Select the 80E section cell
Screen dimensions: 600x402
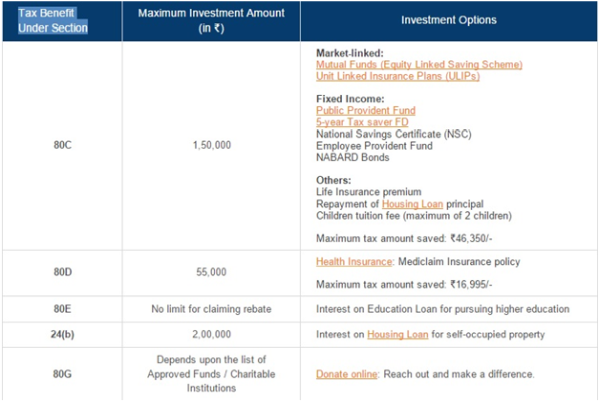(61, 308)
